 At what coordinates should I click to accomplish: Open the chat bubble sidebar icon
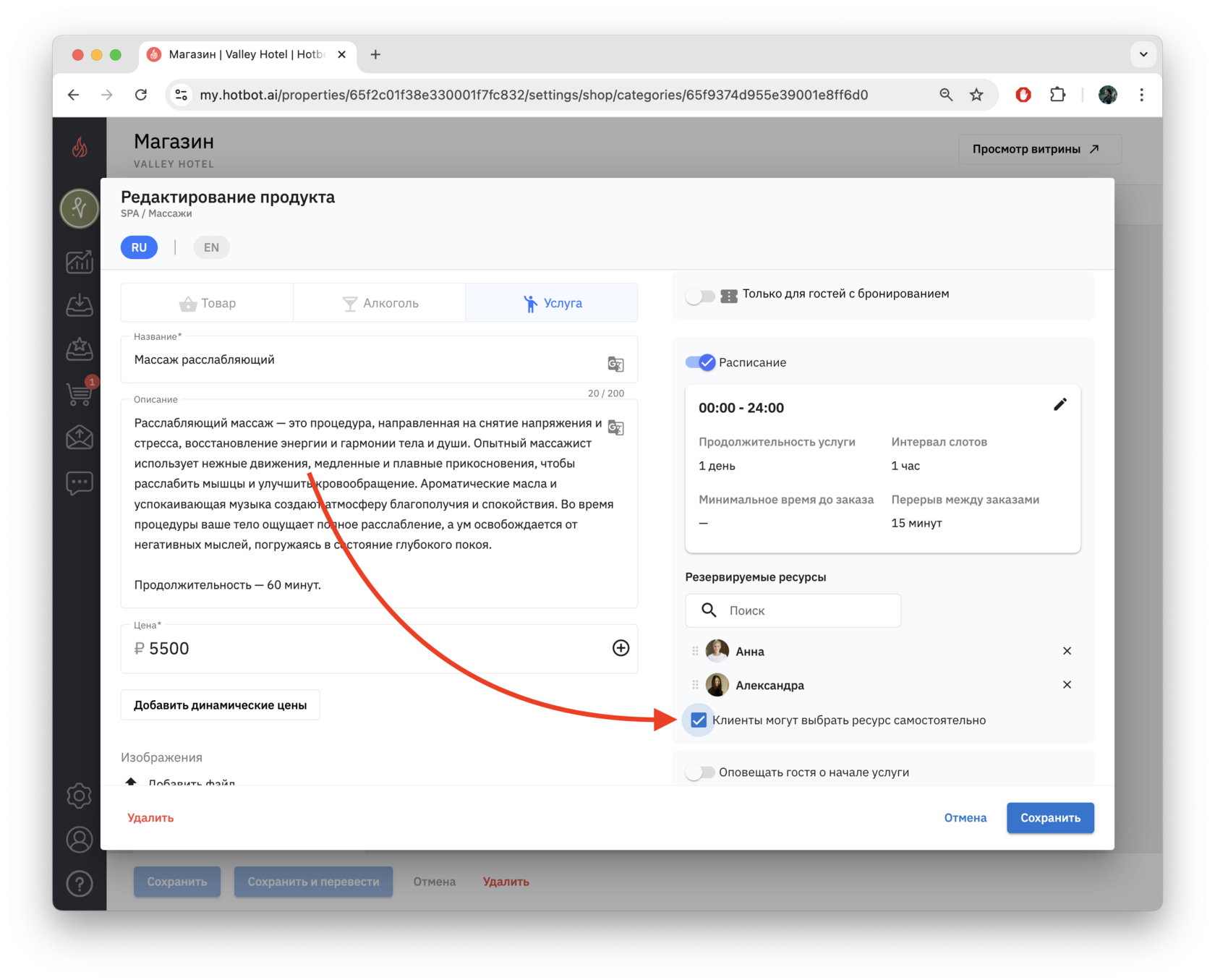point(80,482)
